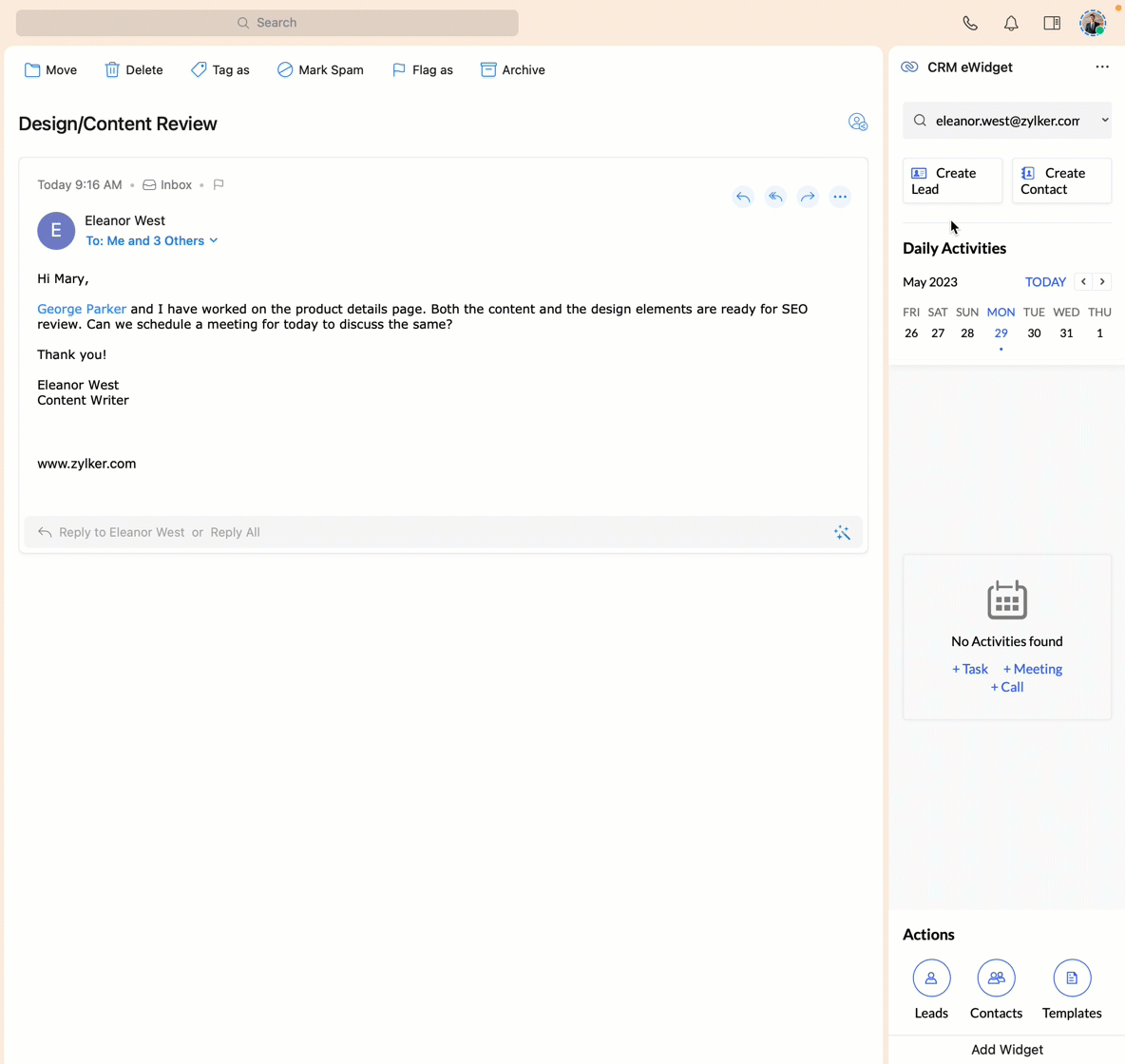
Task: Open the Flag as option
Action: (423, 69)
